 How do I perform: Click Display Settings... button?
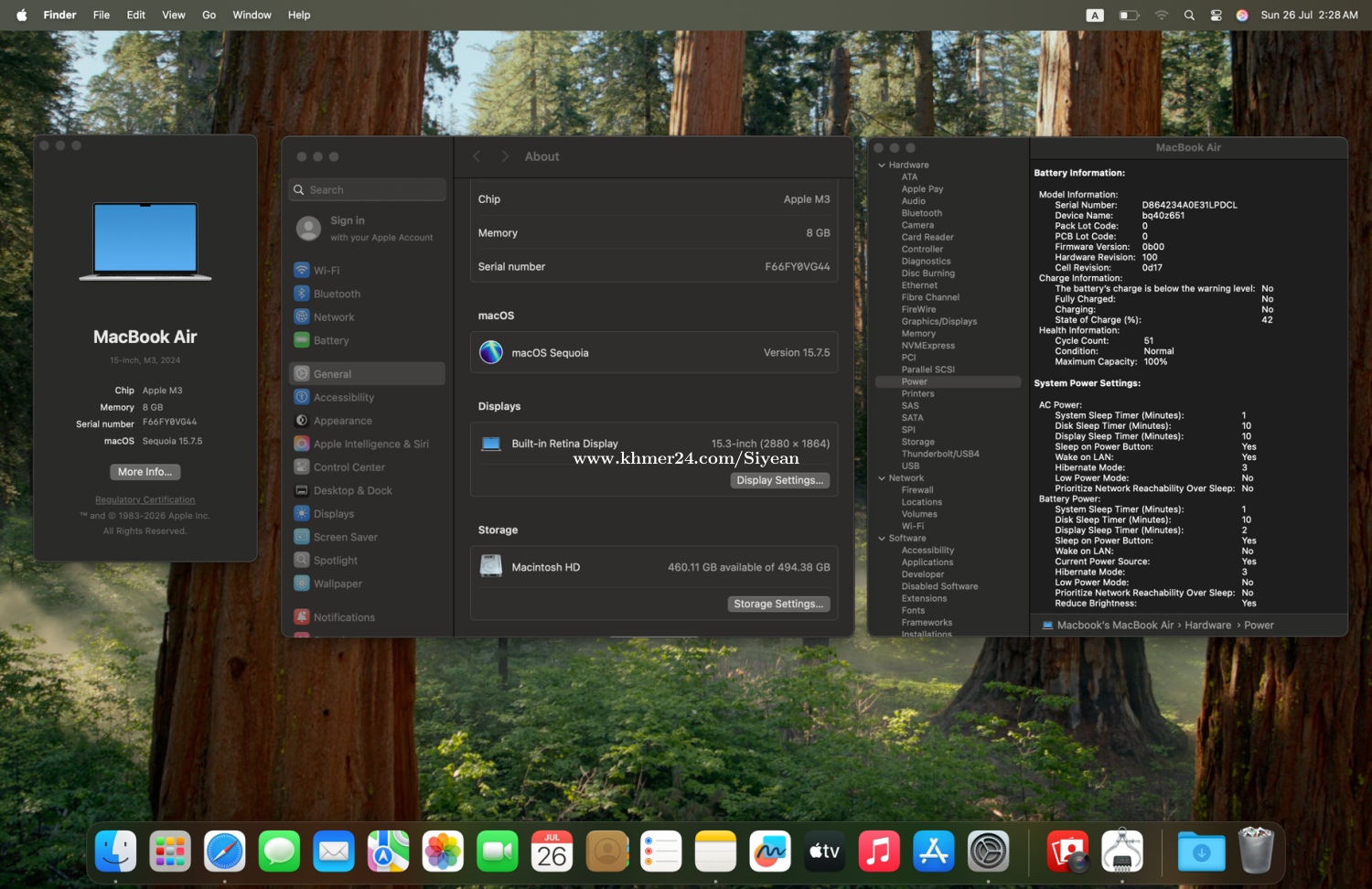[x=780, y=480]
